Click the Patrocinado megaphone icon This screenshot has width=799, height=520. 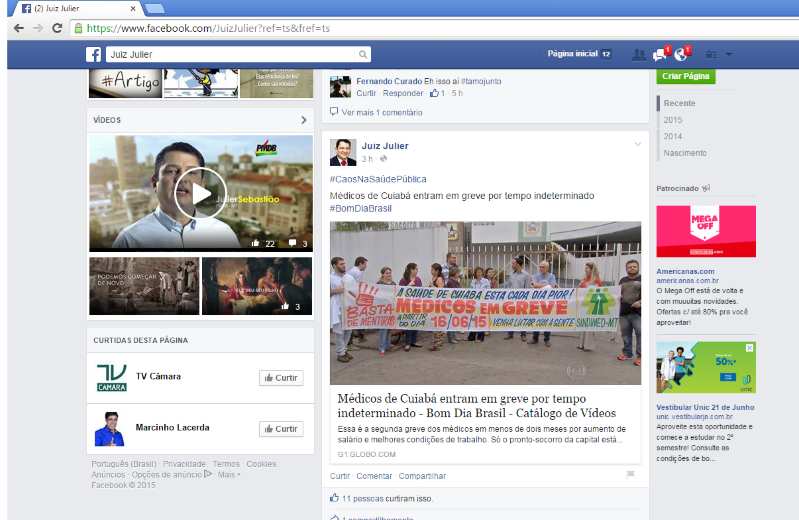(706, 188)
